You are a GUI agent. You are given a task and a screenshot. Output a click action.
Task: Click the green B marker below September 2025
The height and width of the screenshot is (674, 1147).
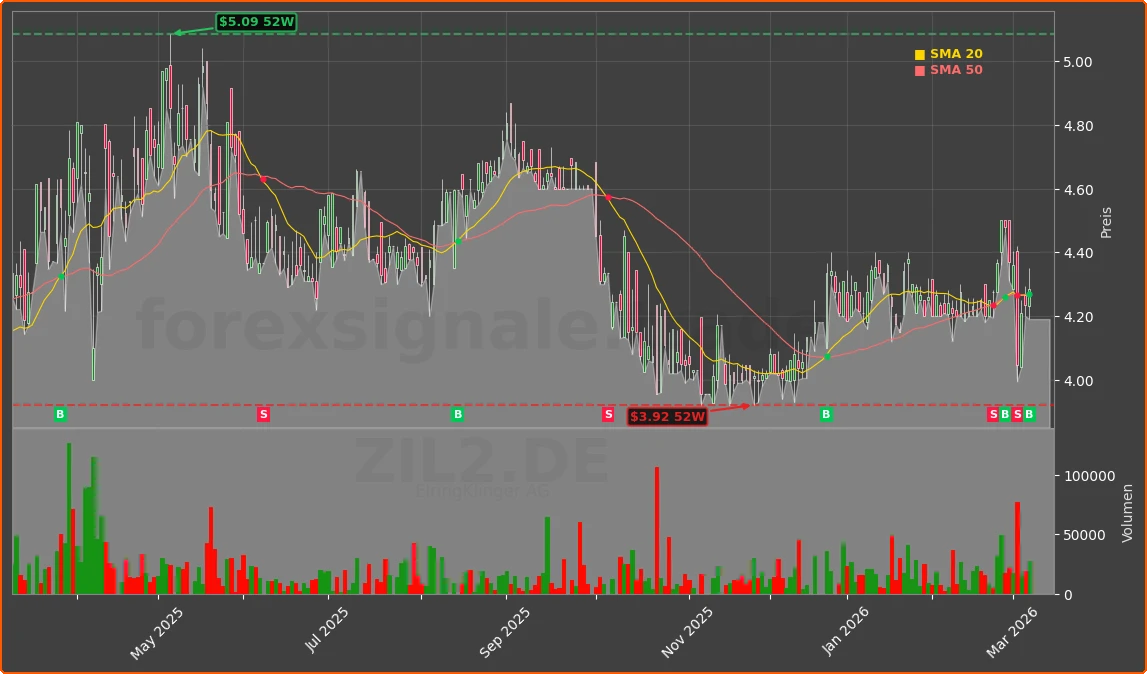(x=457, y=413)
